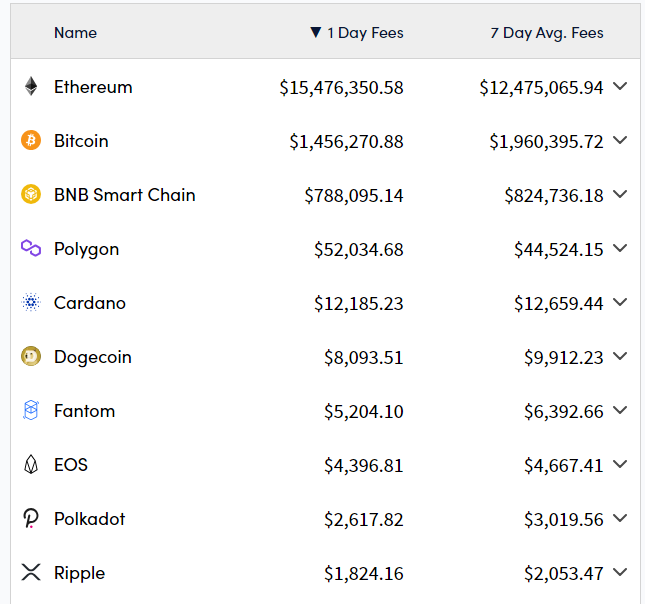Viewport: 645px width, 604px height.
Task: Select the $6,392.66 Fantom average value
Action: point(564,411)
